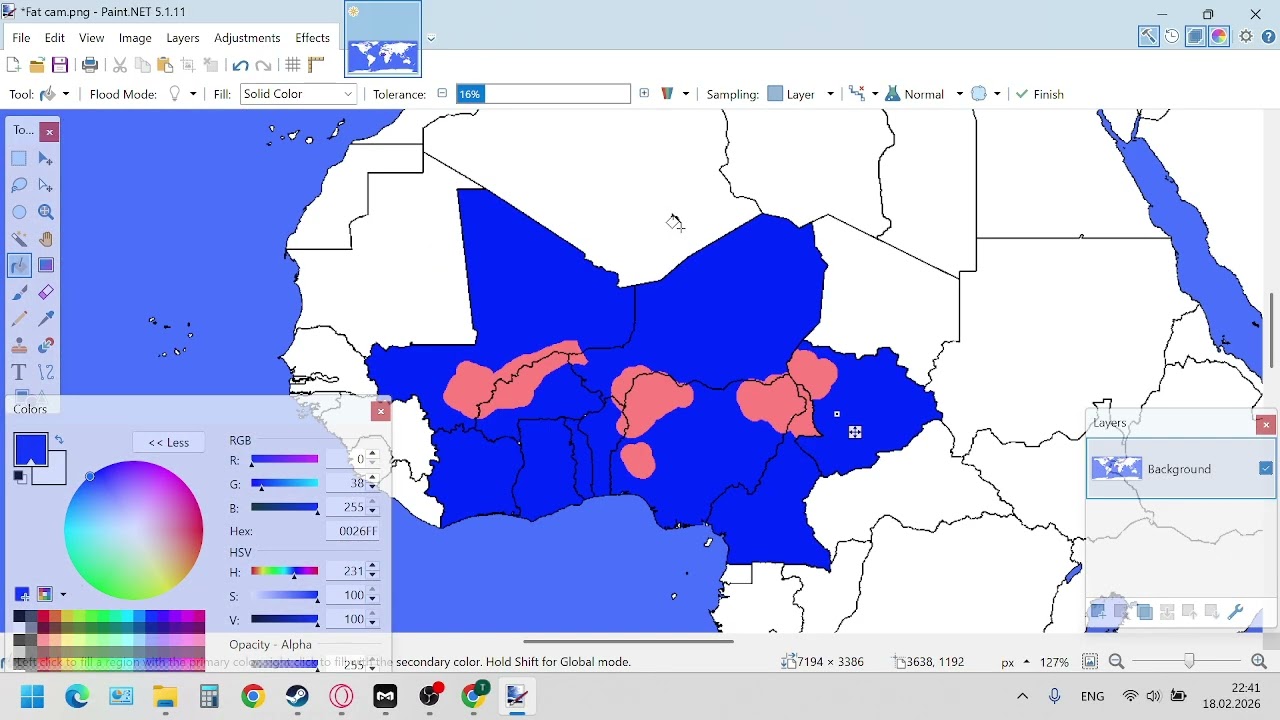Open the Sampling Layer dropdown
Screen dimensions: 1280x720
(x=801, y=94)
